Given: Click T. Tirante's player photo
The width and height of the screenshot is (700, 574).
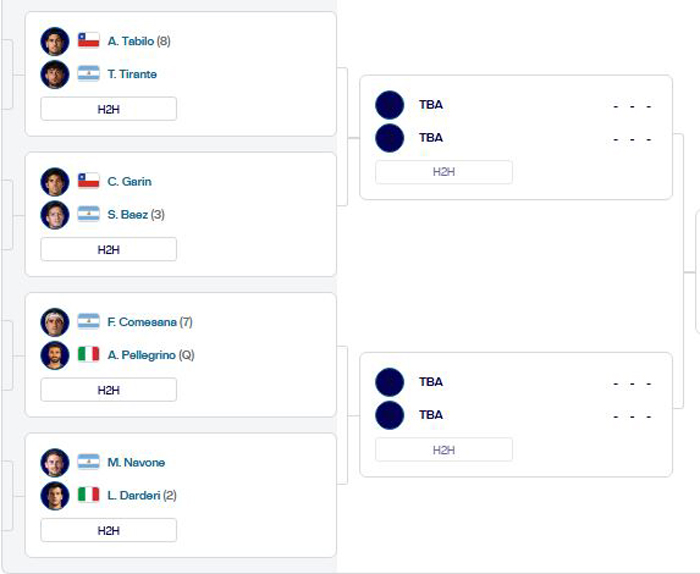Looking at the screenshot, I should point(55,74).
